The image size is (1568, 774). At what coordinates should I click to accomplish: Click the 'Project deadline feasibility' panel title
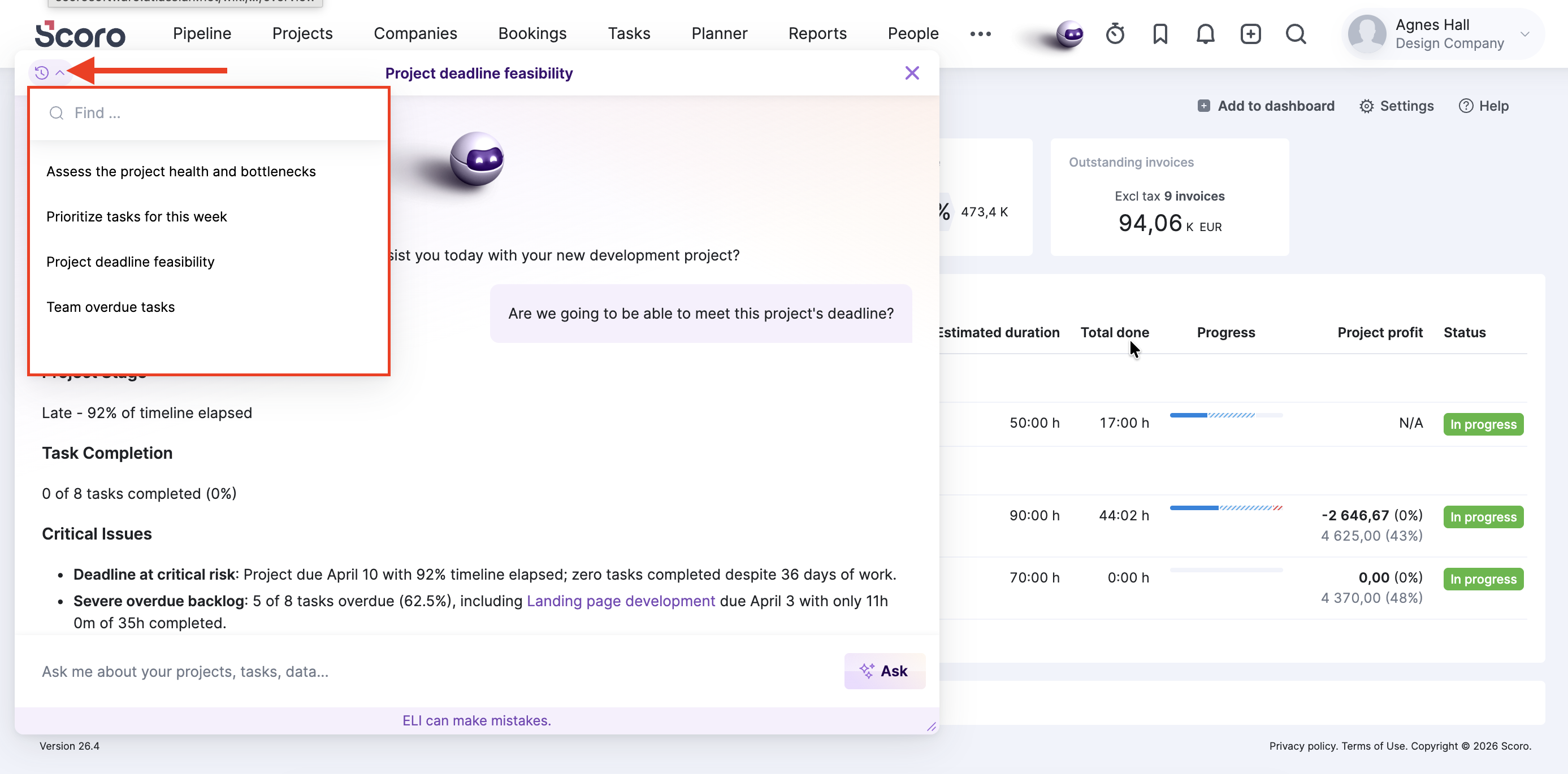coord(478,73)
